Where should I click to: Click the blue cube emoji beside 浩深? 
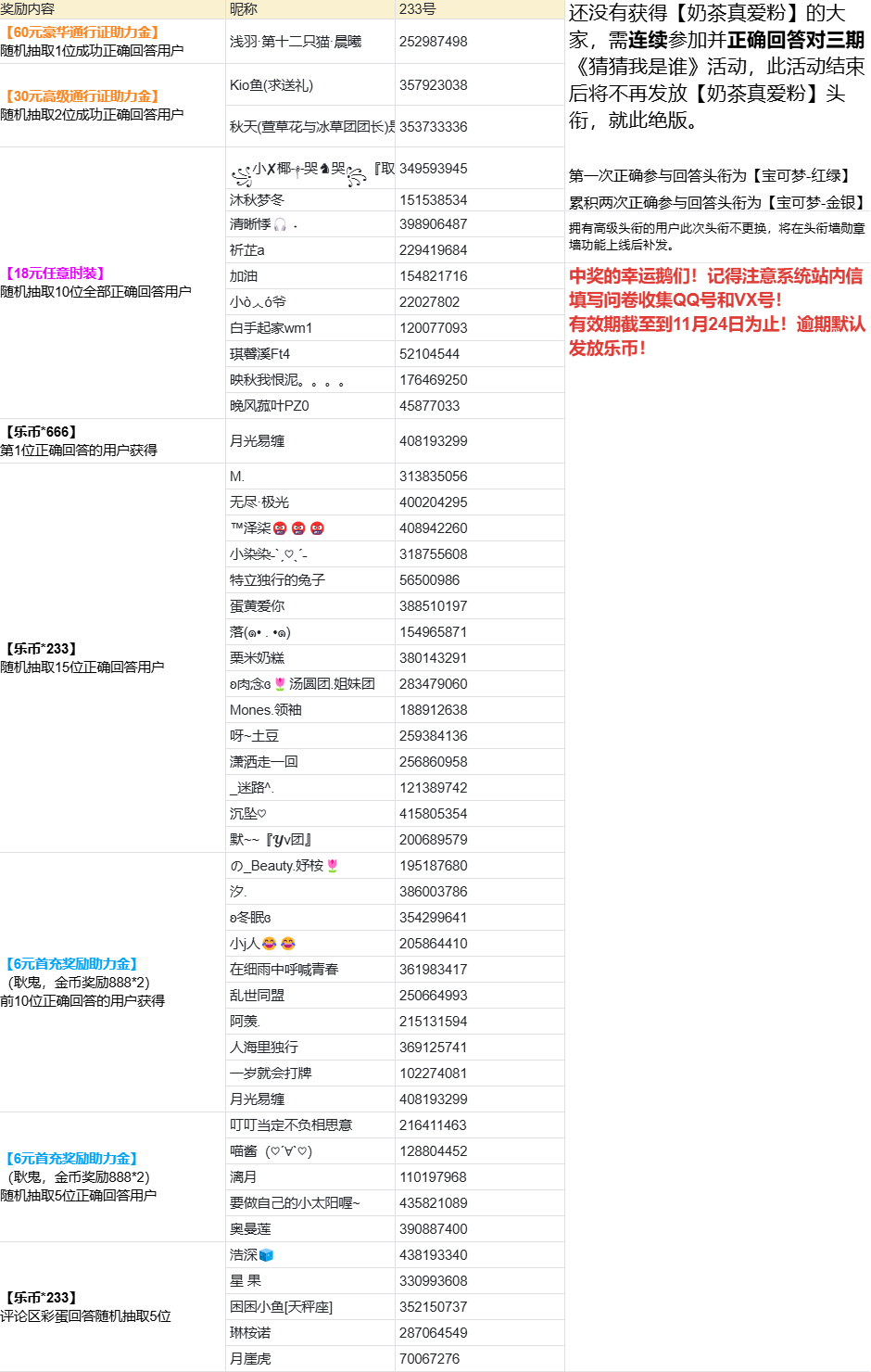coord(267,1255)
